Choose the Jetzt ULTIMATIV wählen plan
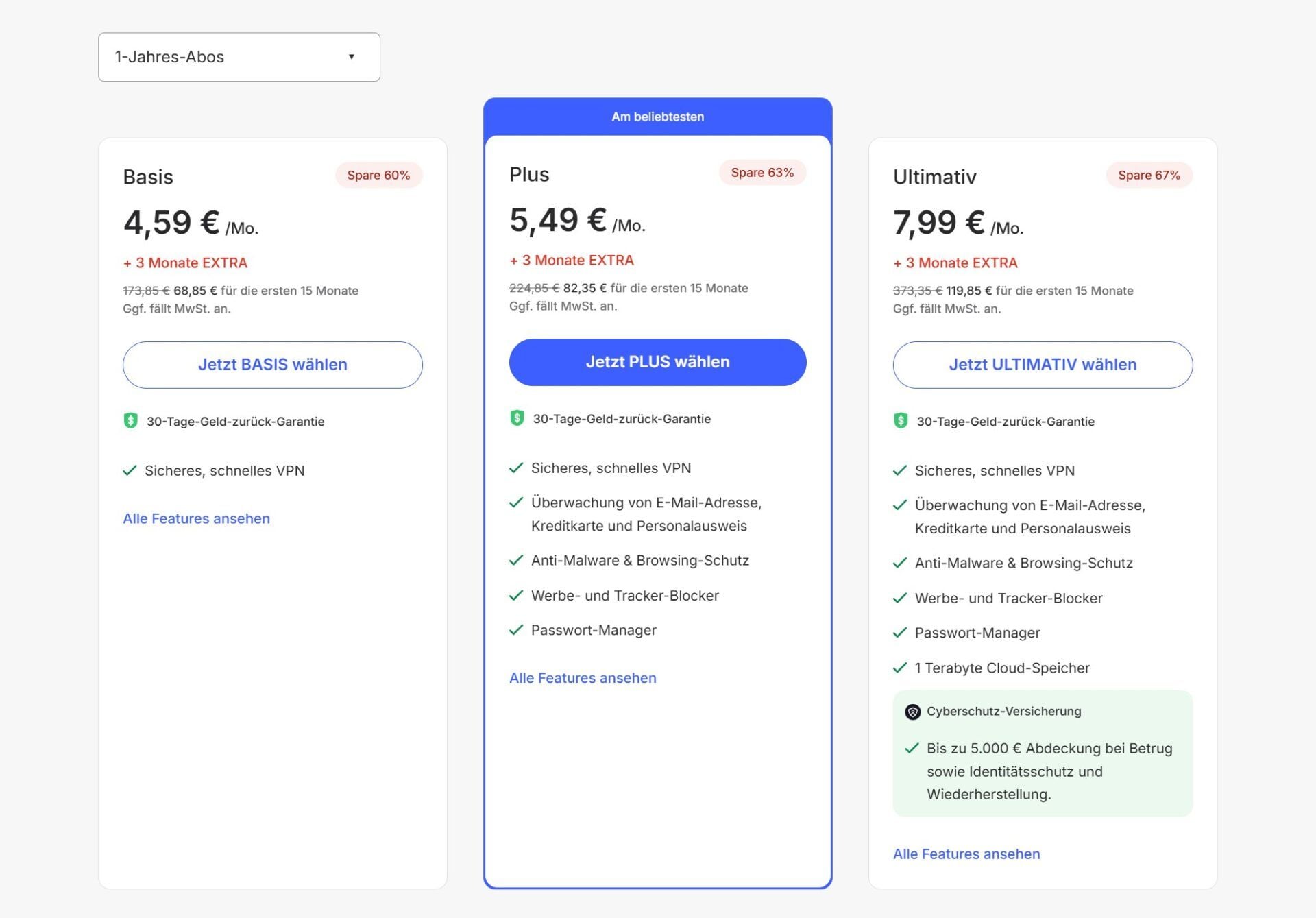The image size is (1316, 918). tap(1042, 364)
